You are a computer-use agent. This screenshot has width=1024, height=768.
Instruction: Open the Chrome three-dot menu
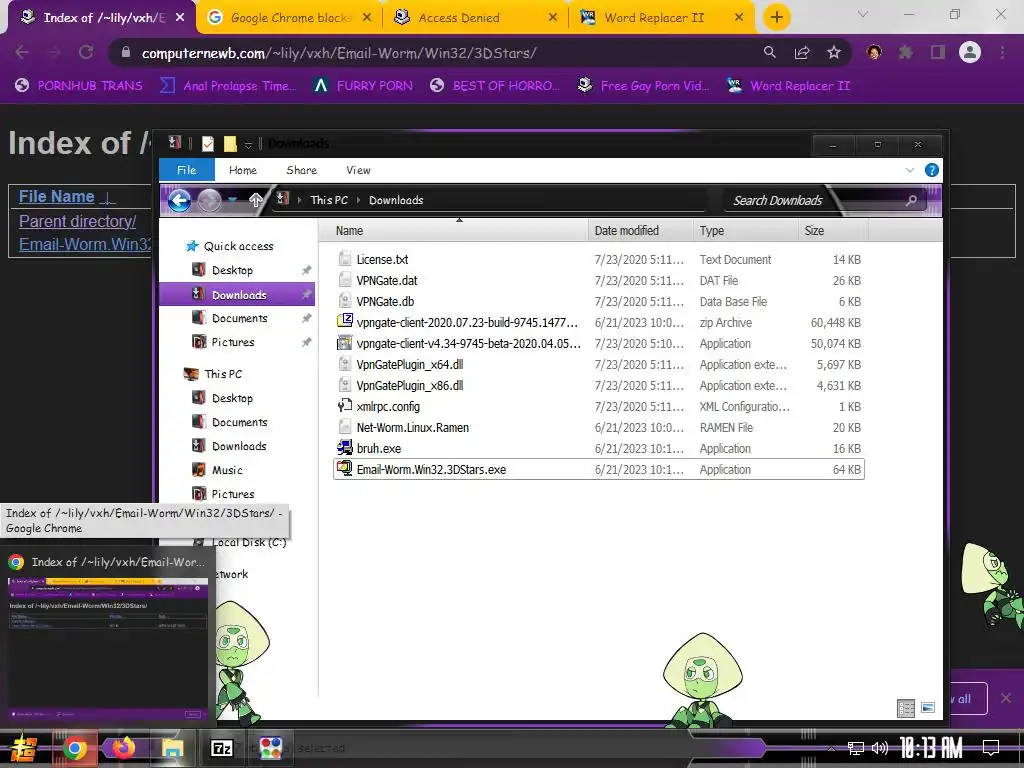coord(1002,52)
